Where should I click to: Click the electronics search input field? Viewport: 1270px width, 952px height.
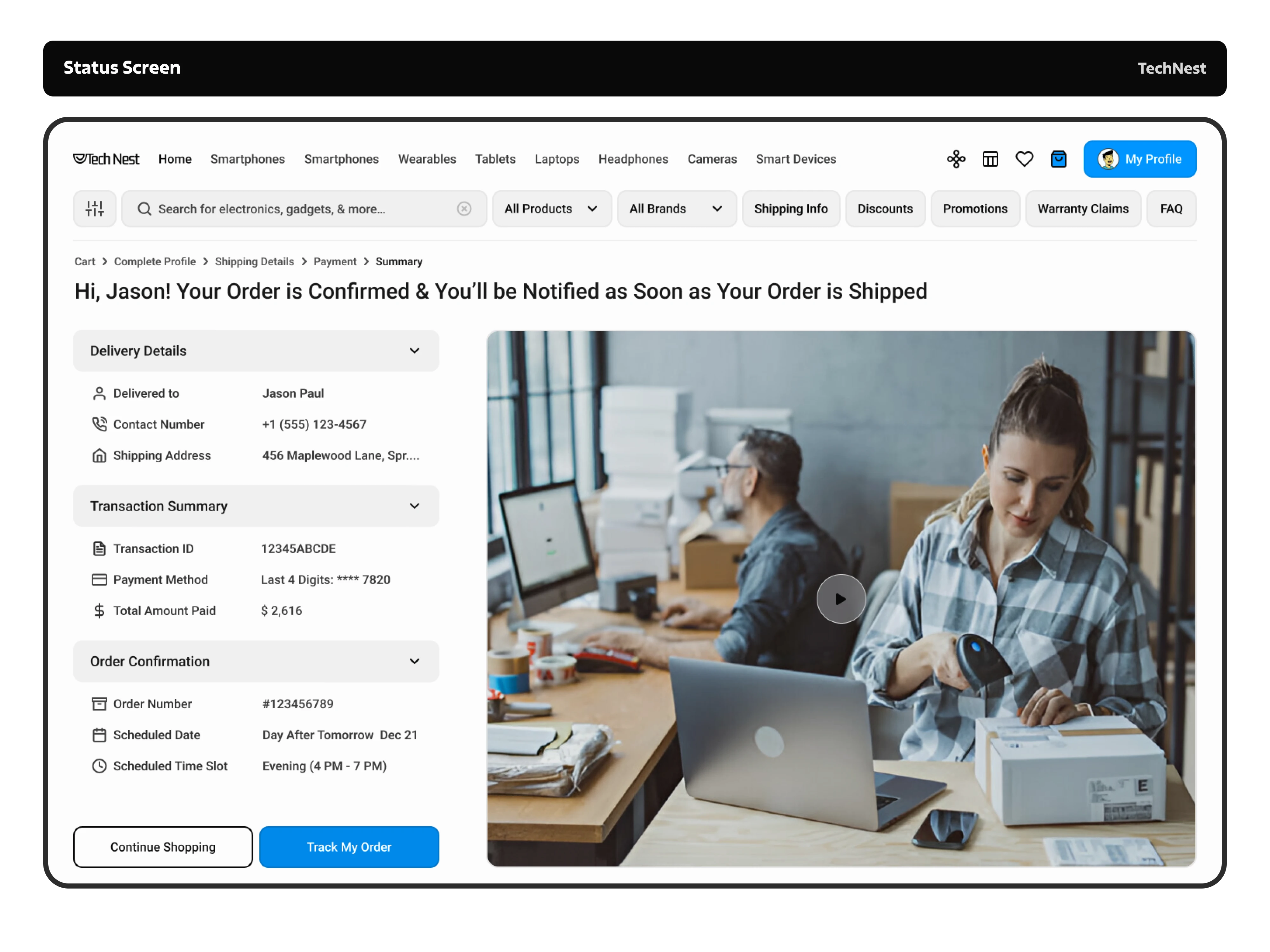pos(298,209)
